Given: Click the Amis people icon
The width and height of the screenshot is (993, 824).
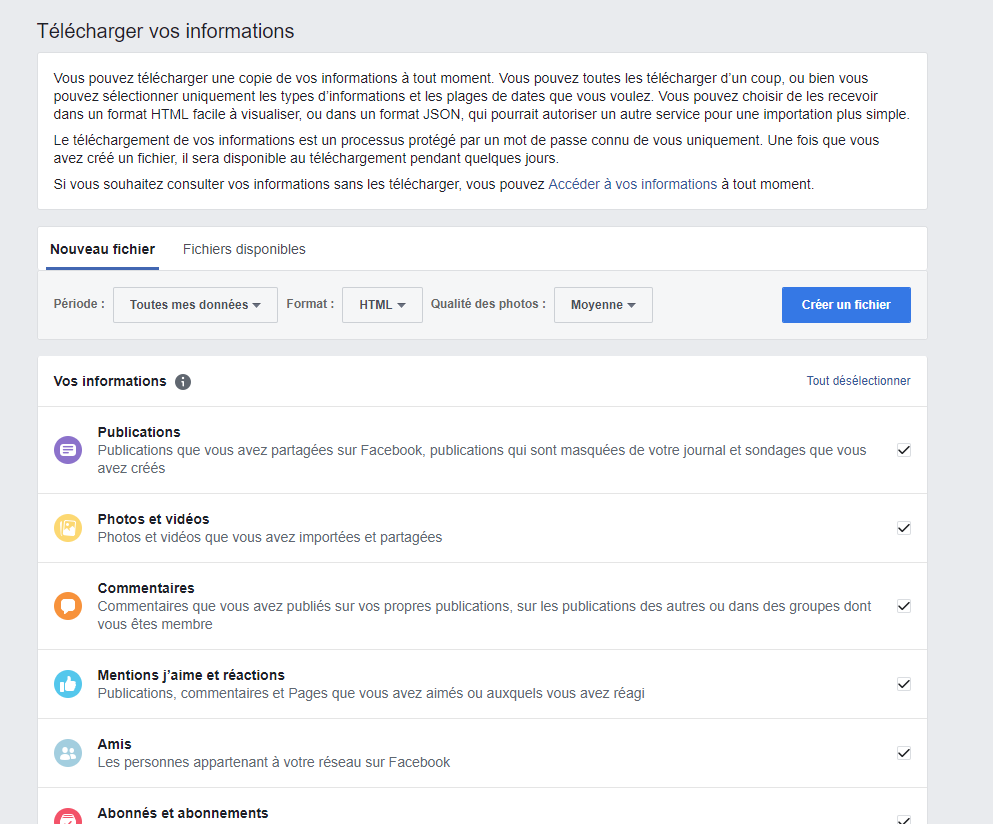Looking at the screenshot, I should click(68, 753).
